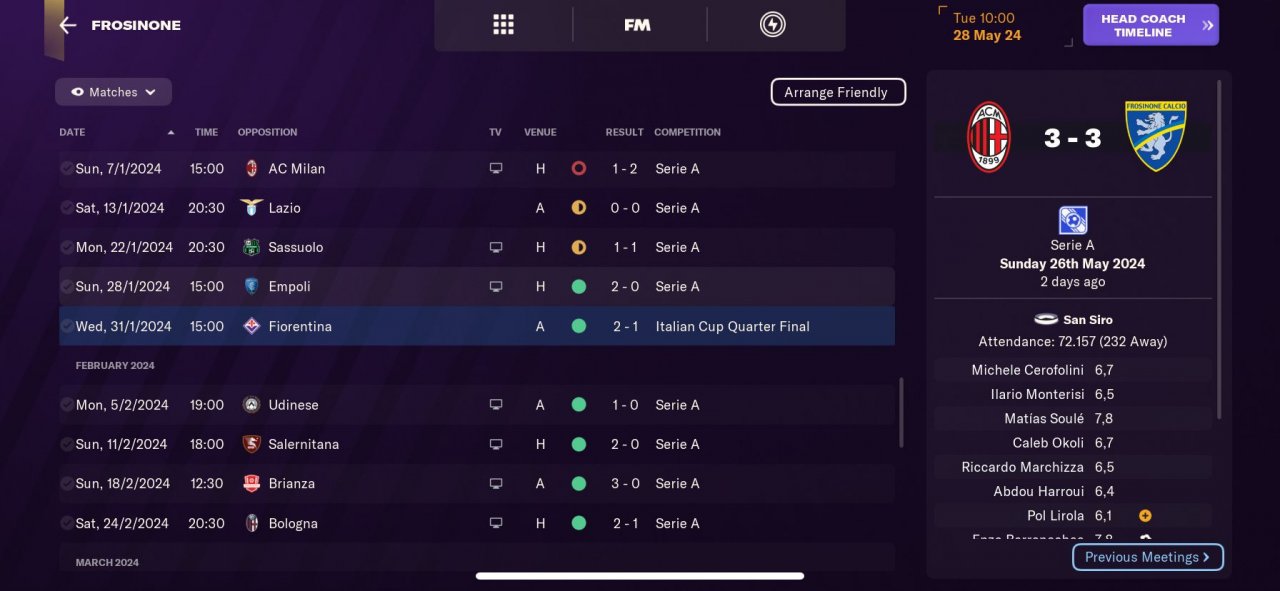Expand the Head Coach Timeline arrows
The width and height of the screenshot is (1280, 591).
[x=1208, y=25]
